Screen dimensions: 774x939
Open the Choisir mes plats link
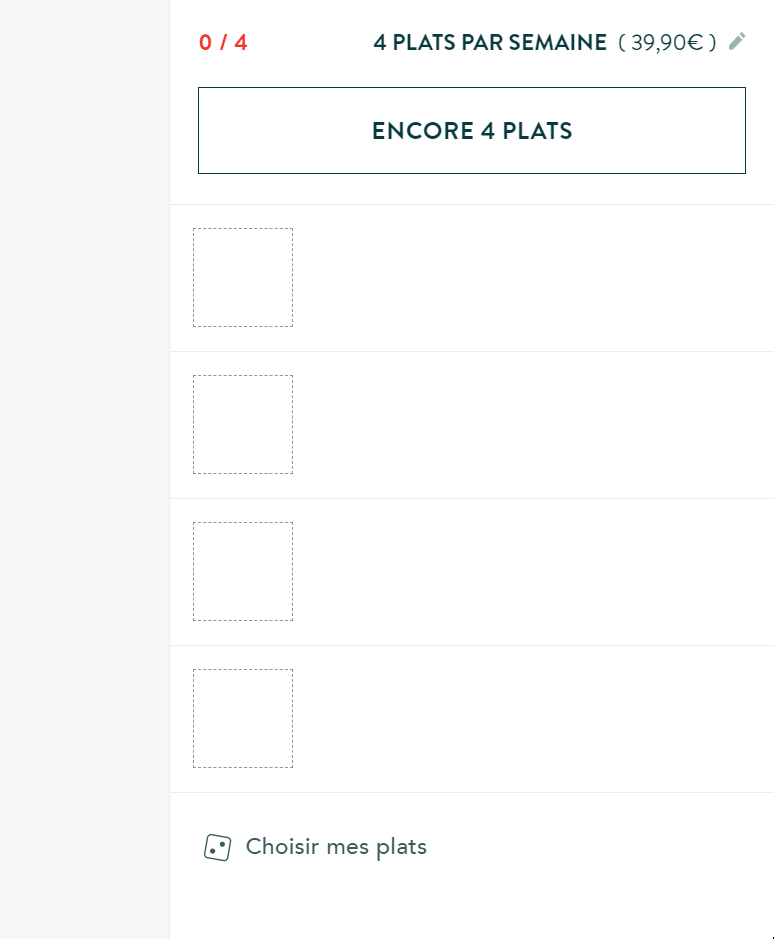coord(336,847)
